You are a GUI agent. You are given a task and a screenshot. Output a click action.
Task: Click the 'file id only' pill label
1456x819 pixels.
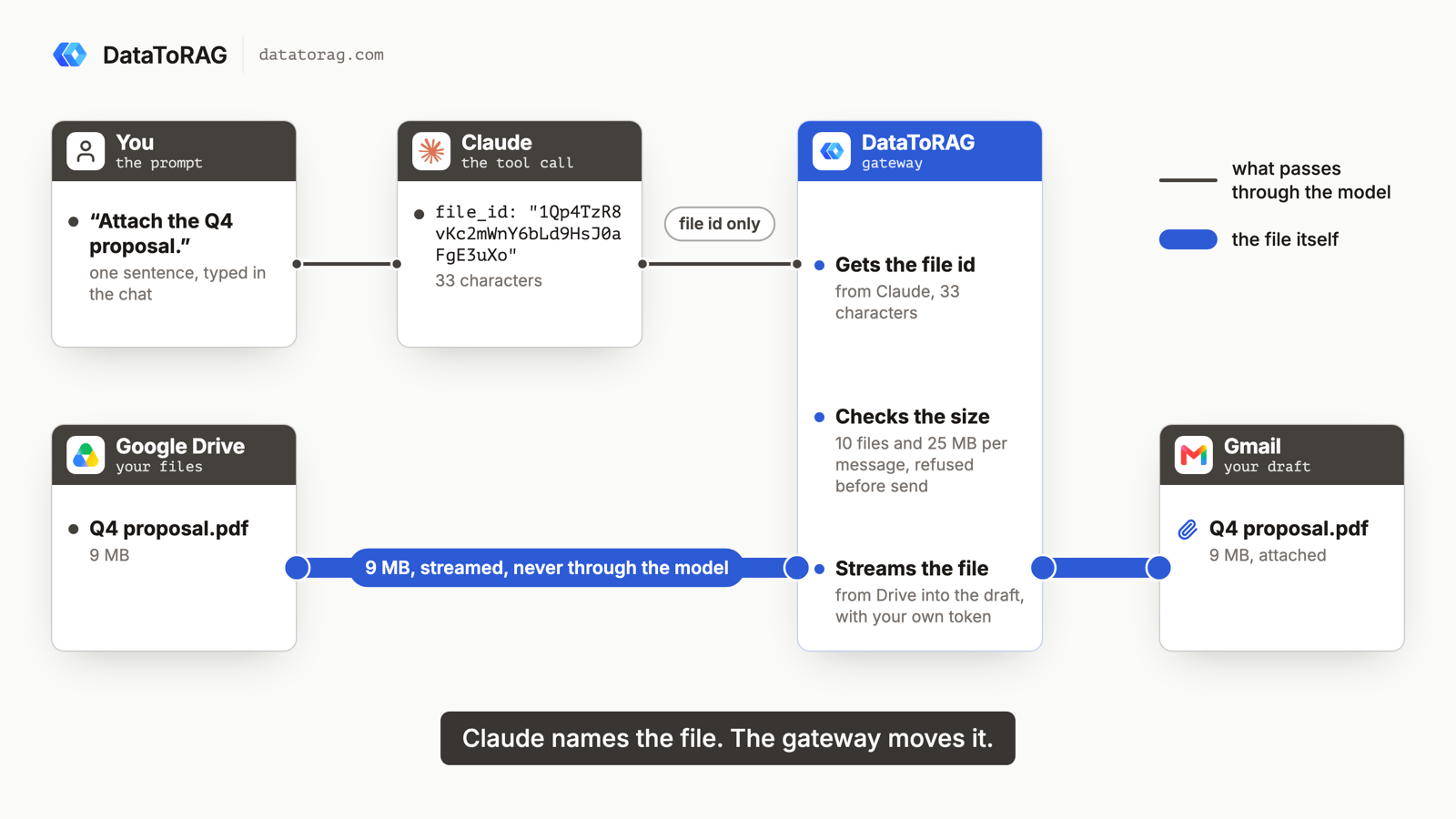pyautogui.click(x=720, y=224)
